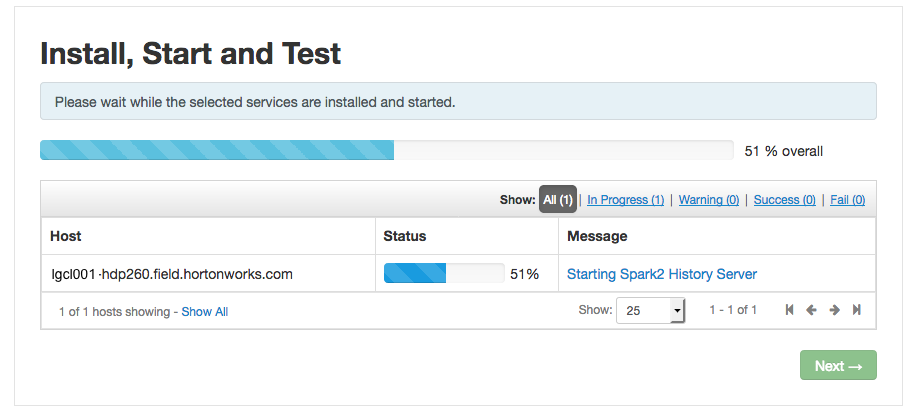910x411 pixels.
Task: Go to the previous page of hosts
Action: click(811, 310)
